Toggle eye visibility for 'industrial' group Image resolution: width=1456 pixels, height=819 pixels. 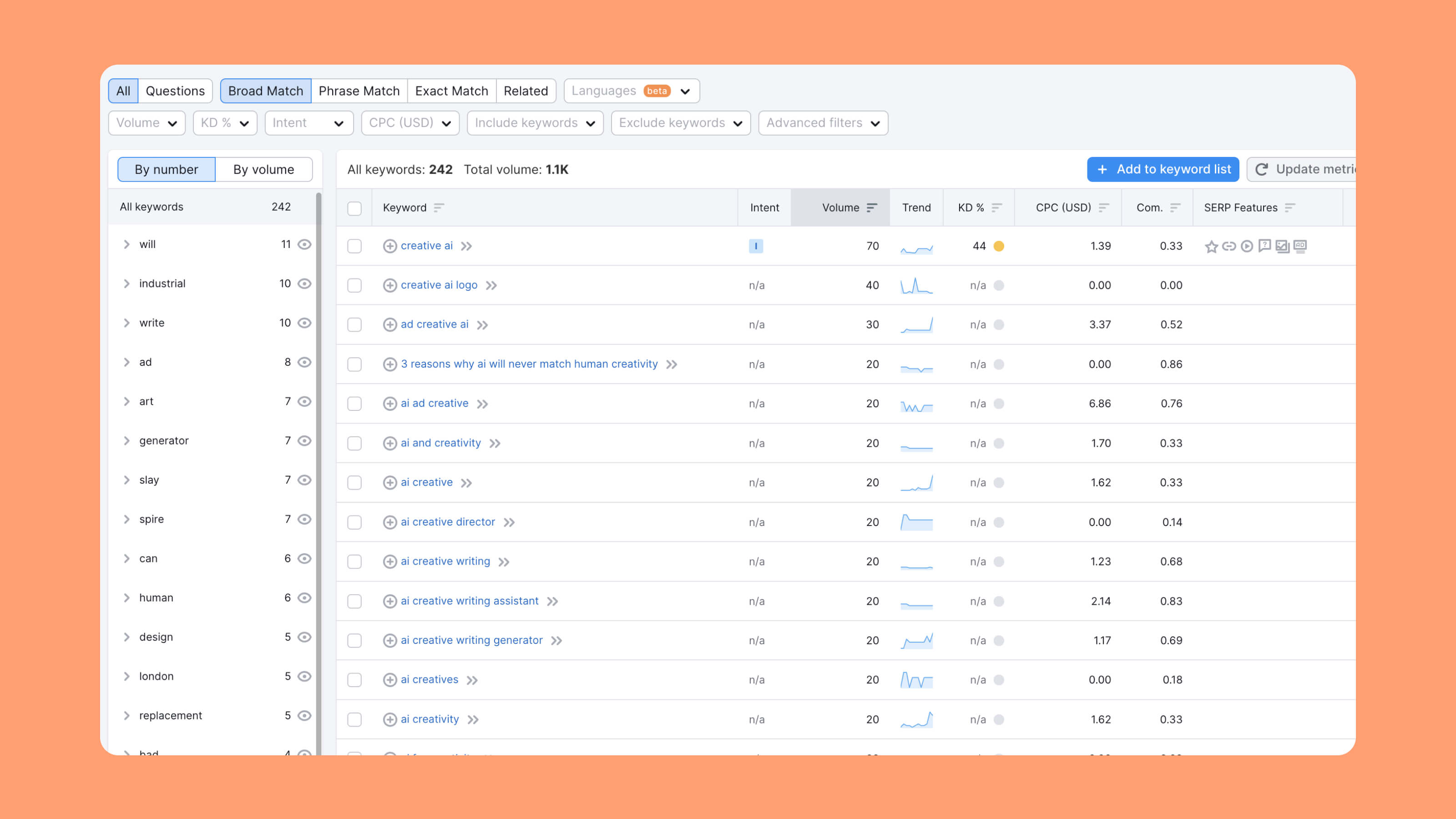click(x=305, y=284)
